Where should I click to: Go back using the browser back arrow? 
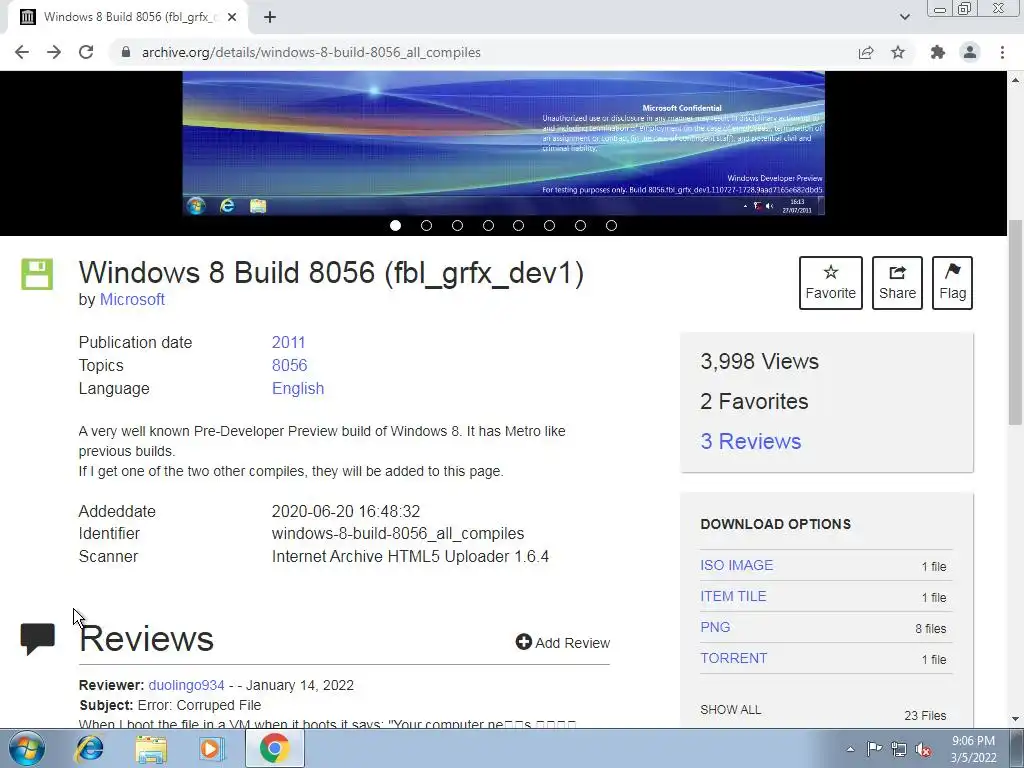pos(22,52)
